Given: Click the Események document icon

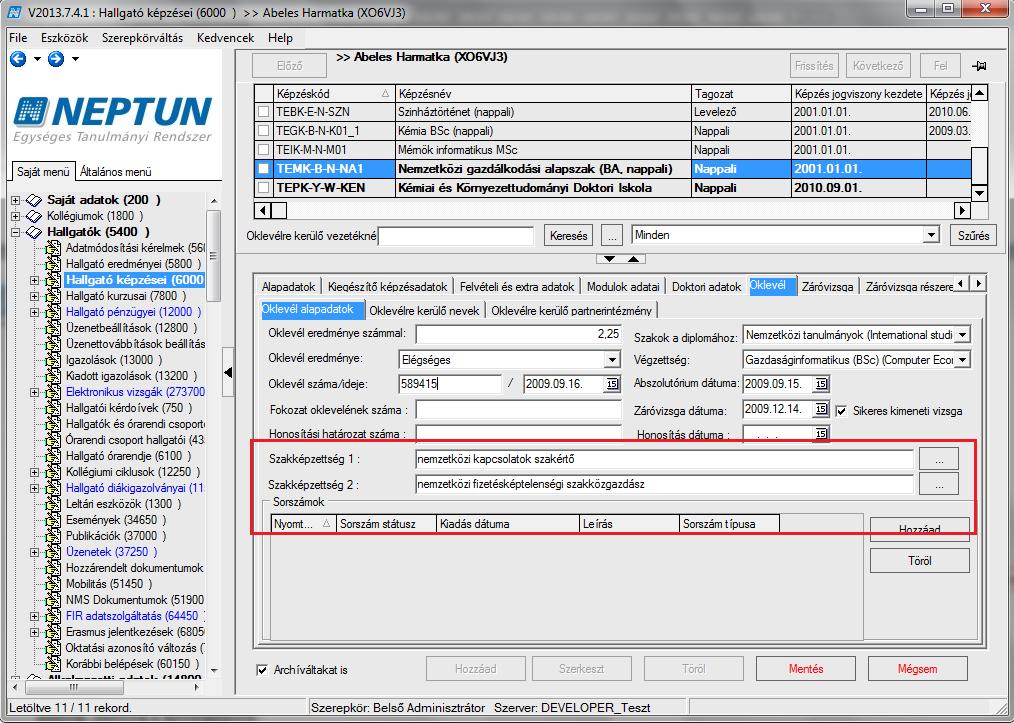Looking at the screenshot, I should coord(53,520).
